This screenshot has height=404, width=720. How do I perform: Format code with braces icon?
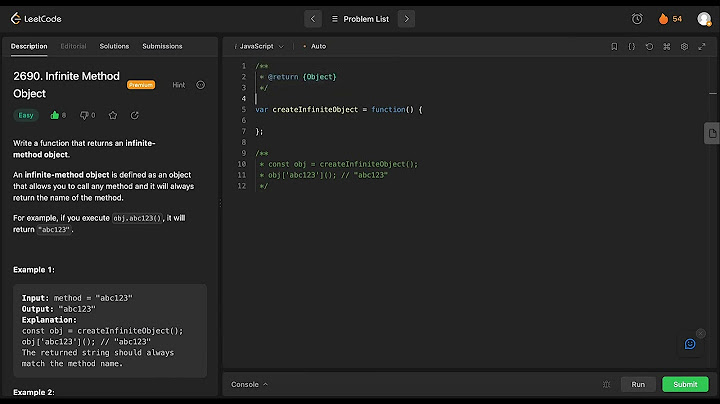point(632,46)
